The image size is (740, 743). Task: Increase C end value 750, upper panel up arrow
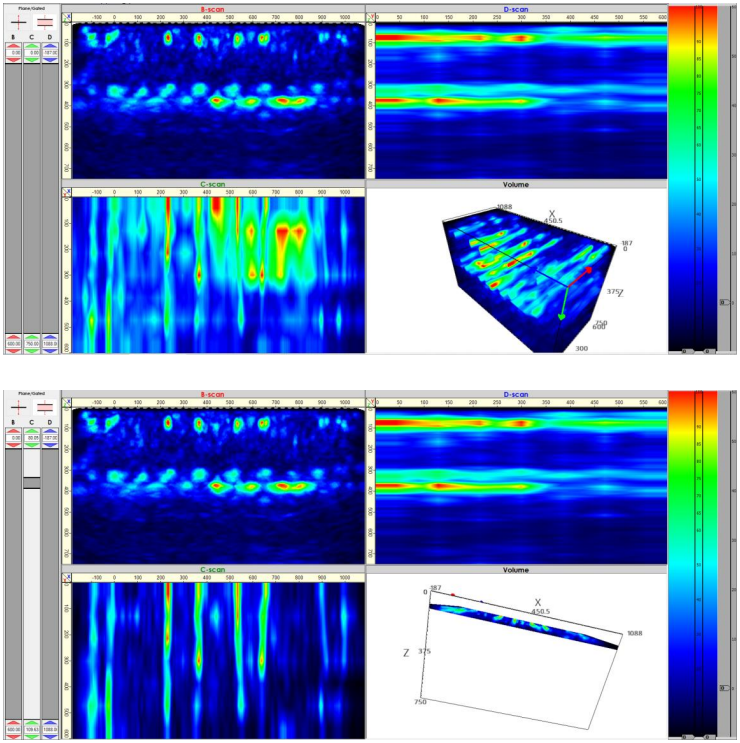click(32, 336)
